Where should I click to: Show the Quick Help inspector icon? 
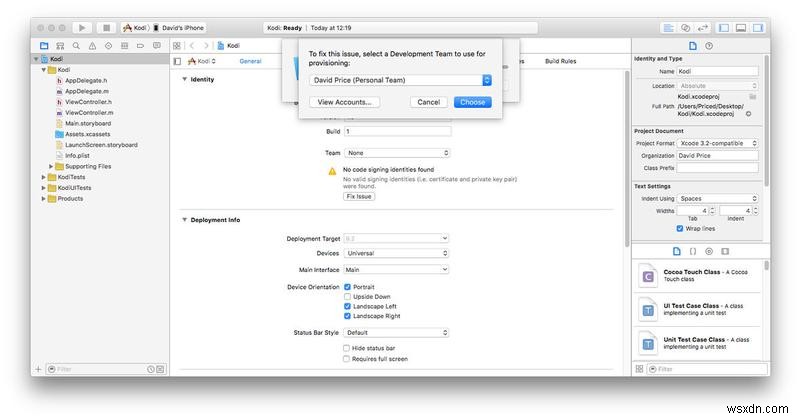709,45
